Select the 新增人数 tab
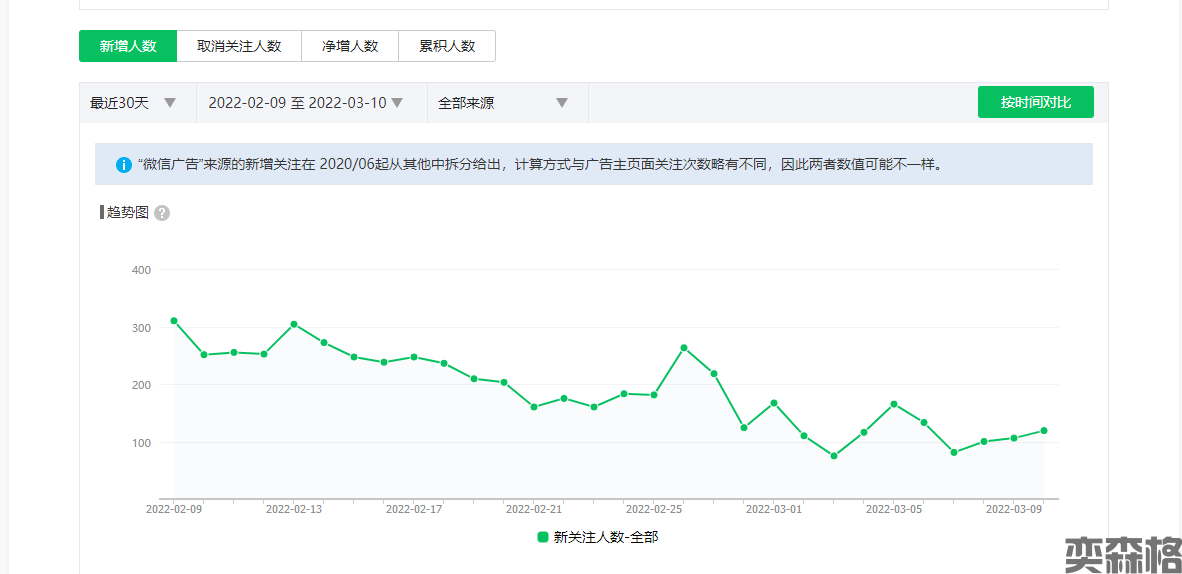The image size is (1182, 574). point(128,46)
